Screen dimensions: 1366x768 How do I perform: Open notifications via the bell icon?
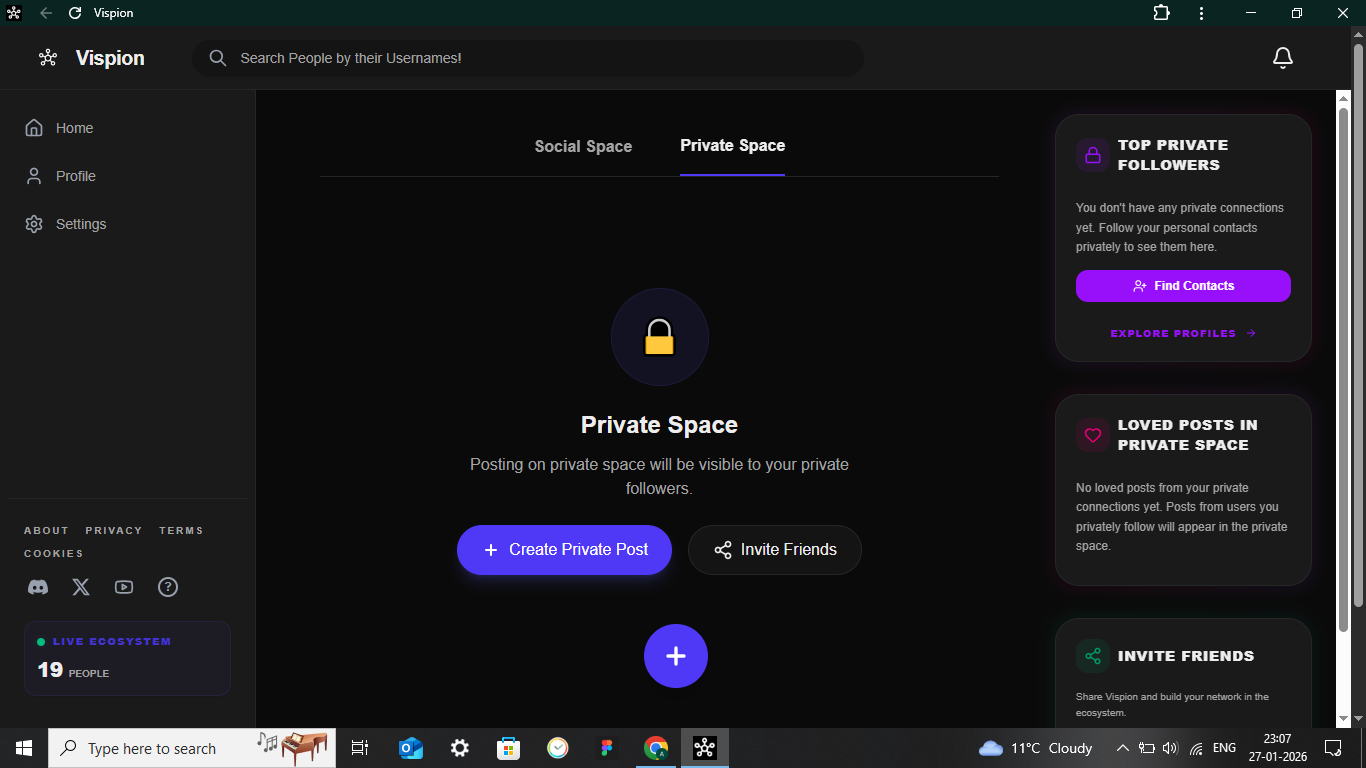1283,58
